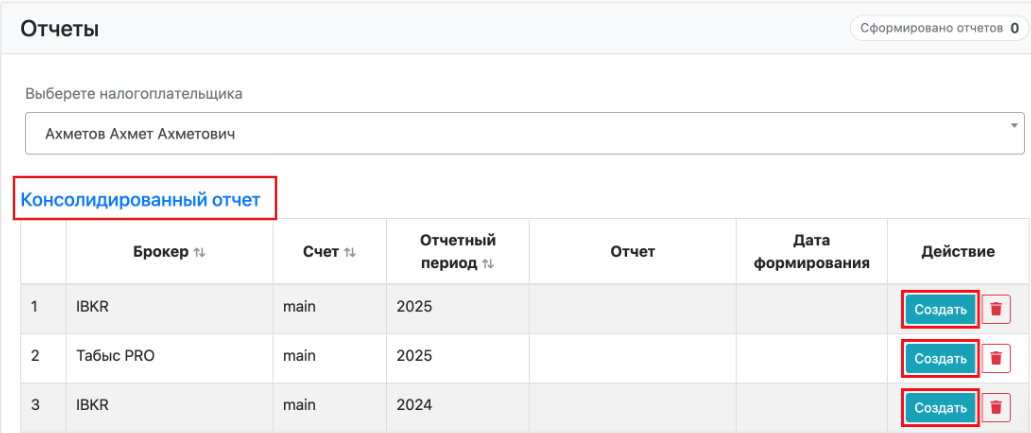Open the Консолидированный отчет link
This screenshot has height=433, width=1031.
141,200
